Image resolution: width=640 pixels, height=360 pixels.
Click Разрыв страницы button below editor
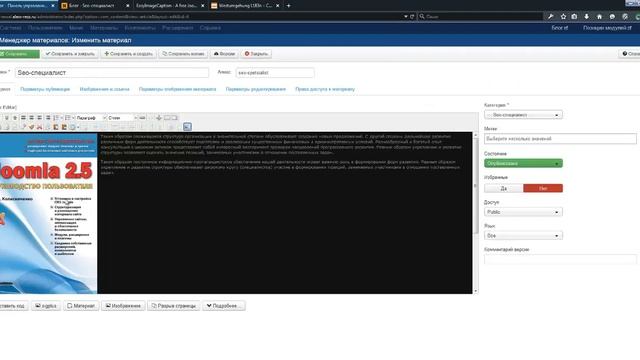[173, 306]
